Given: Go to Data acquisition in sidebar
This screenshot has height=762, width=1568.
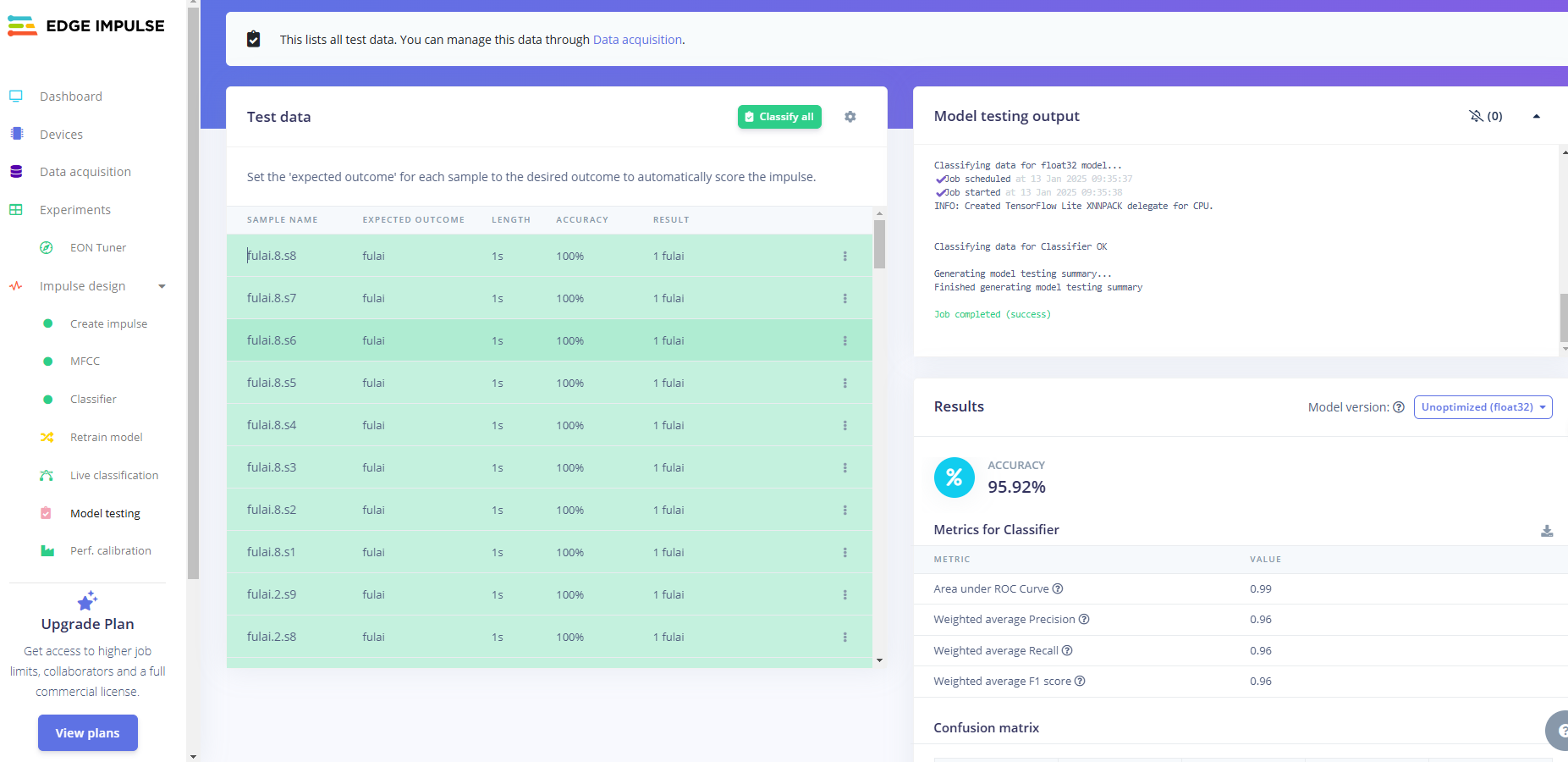Looking at the screenshot, I should click(85, 172).
